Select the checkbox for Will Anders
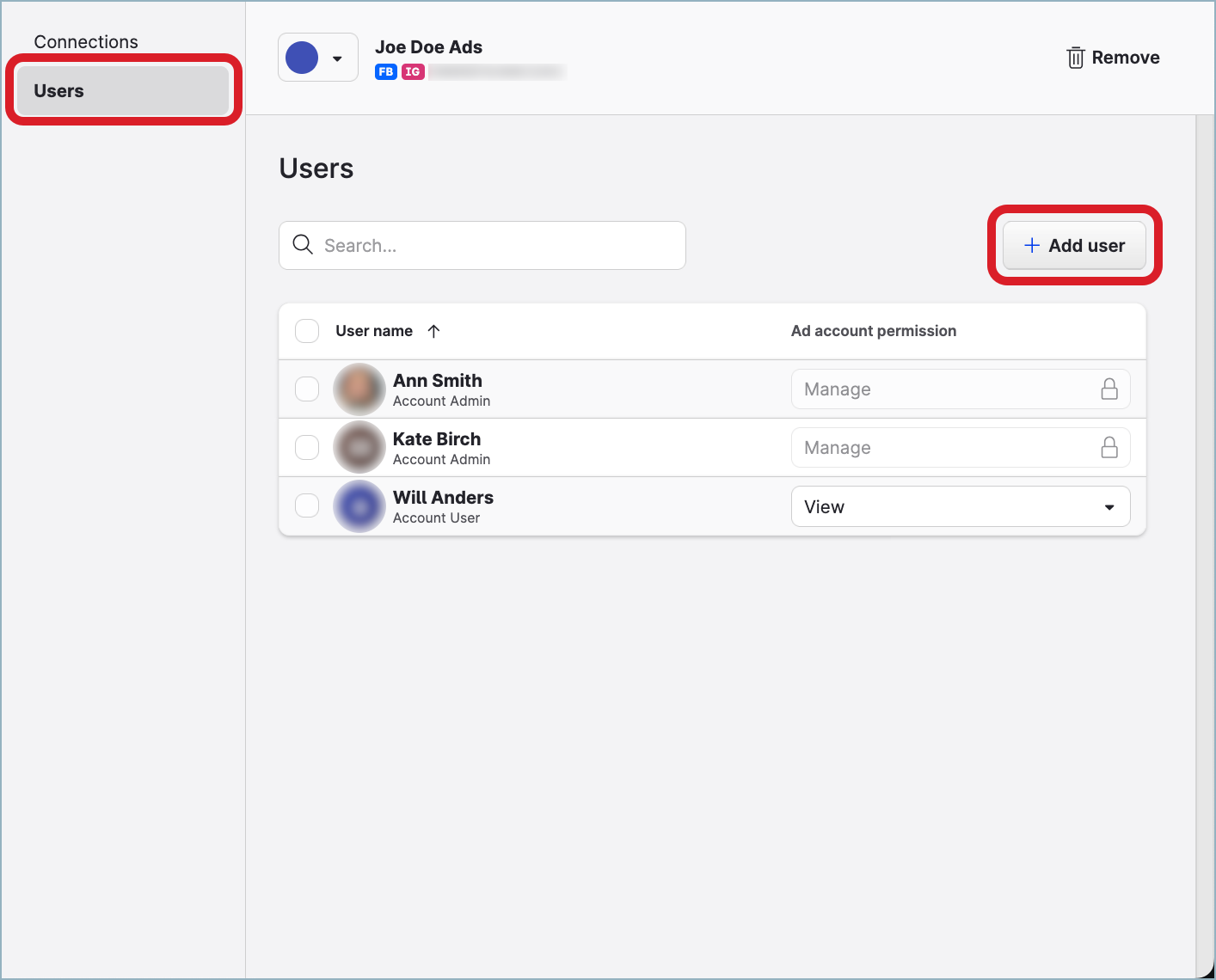Image resolution: width=1216 pixels, height=980 pixels. pyautogui.click(x=307, y=505)
